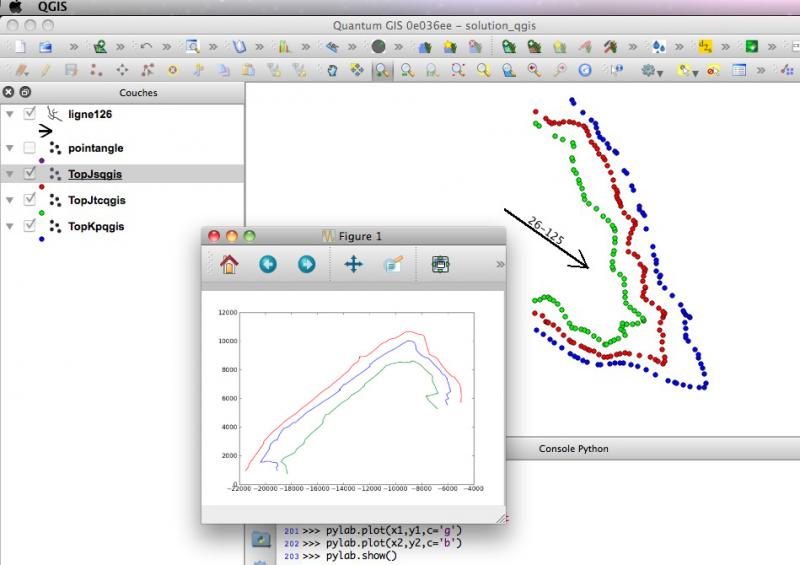Select the Pan axes cross-arrow tool
The image size is (800, 565).
353,264
